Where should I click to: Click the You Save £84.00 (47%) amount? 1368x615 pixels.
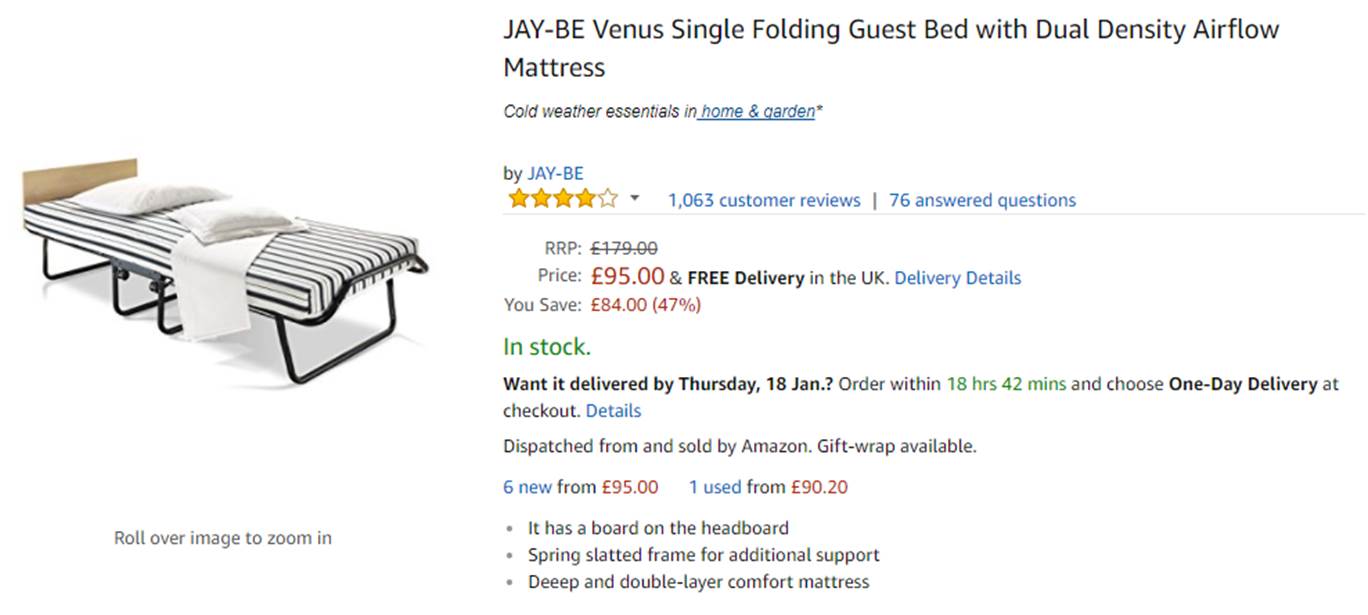(645, 305)
